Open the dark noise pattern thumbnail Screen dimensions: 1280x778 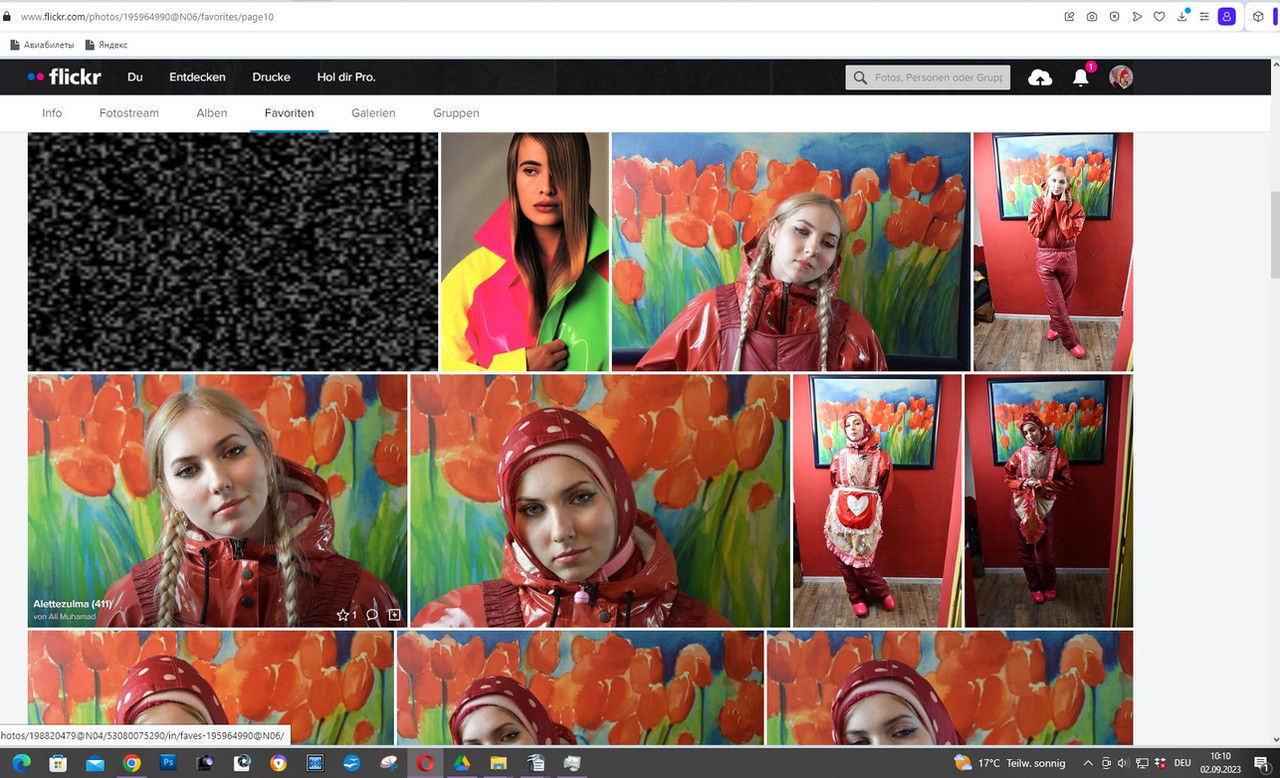coord(233,252)
